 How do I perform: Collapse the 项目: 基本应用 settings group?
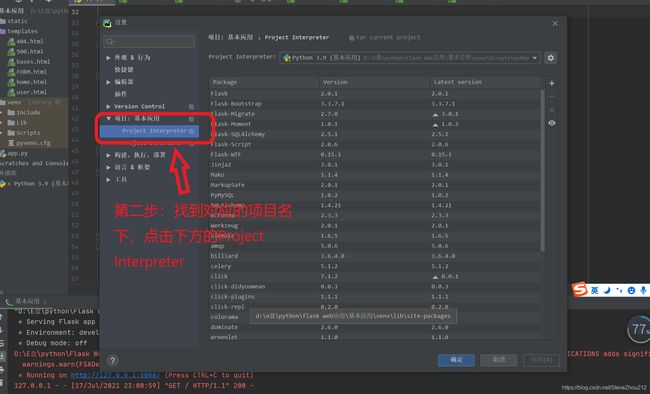(108, 119)
